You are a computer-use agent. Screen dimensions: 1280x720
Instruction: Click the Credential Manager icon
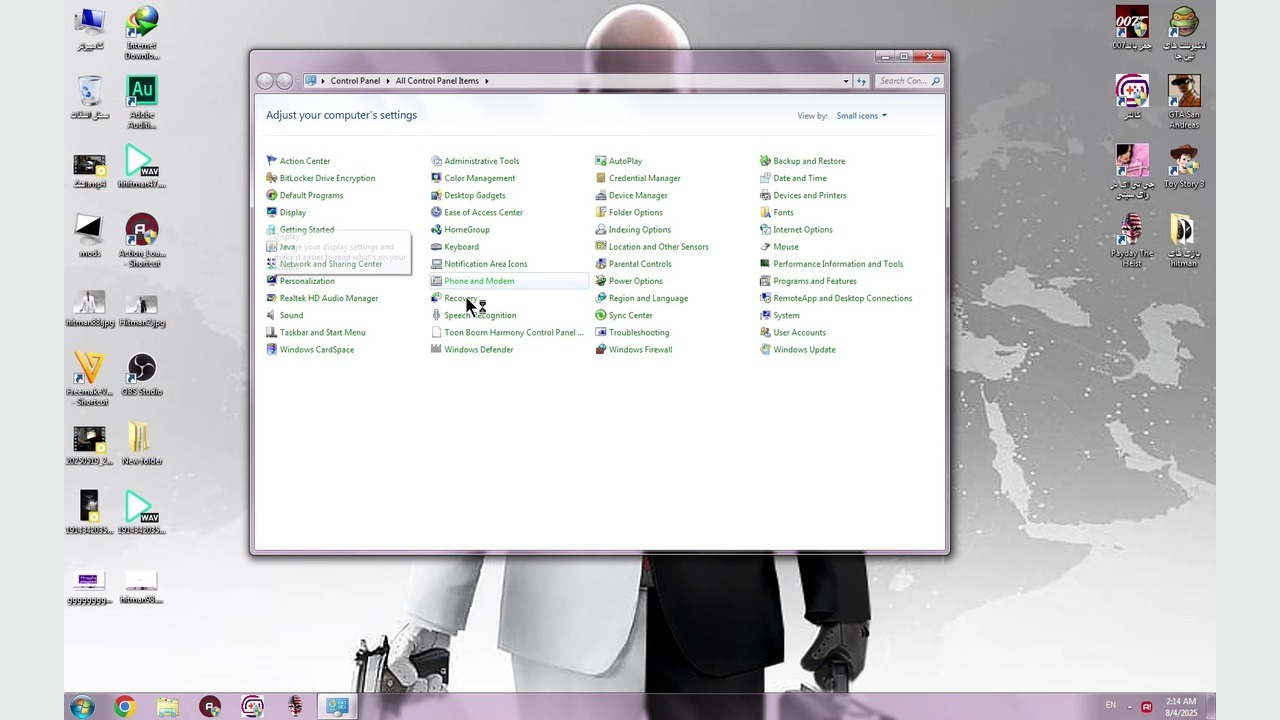tap(600, 178)
